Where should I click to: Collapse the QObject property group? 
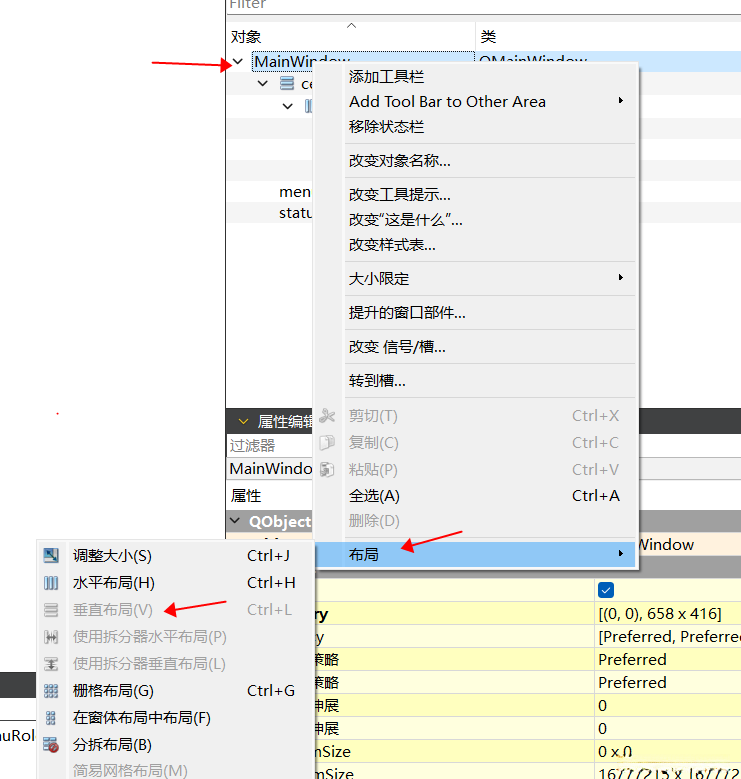coord(235,521)
